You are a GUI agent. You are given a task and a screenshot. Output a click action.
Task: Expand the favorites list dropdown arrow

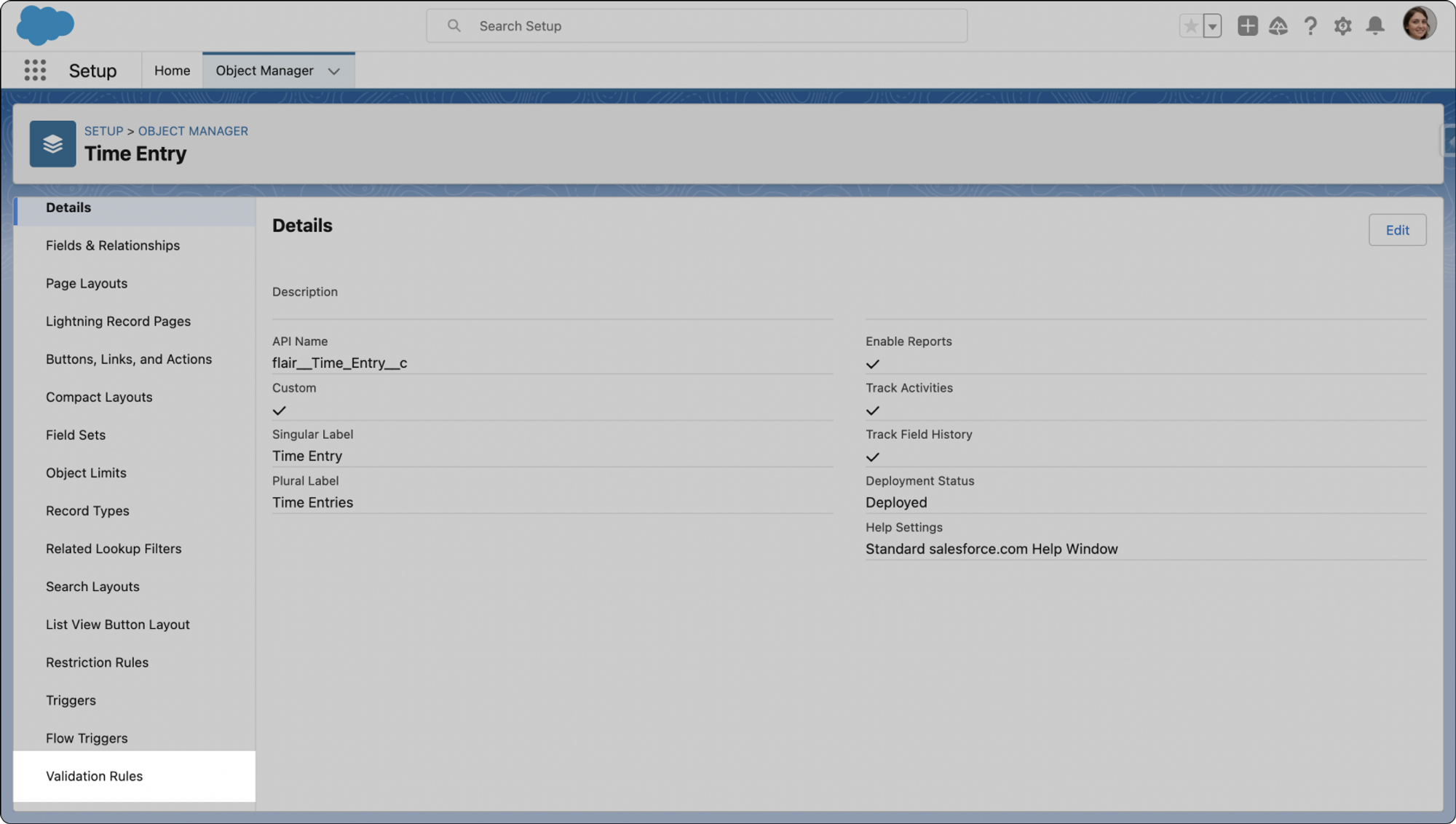point(1212,26)
